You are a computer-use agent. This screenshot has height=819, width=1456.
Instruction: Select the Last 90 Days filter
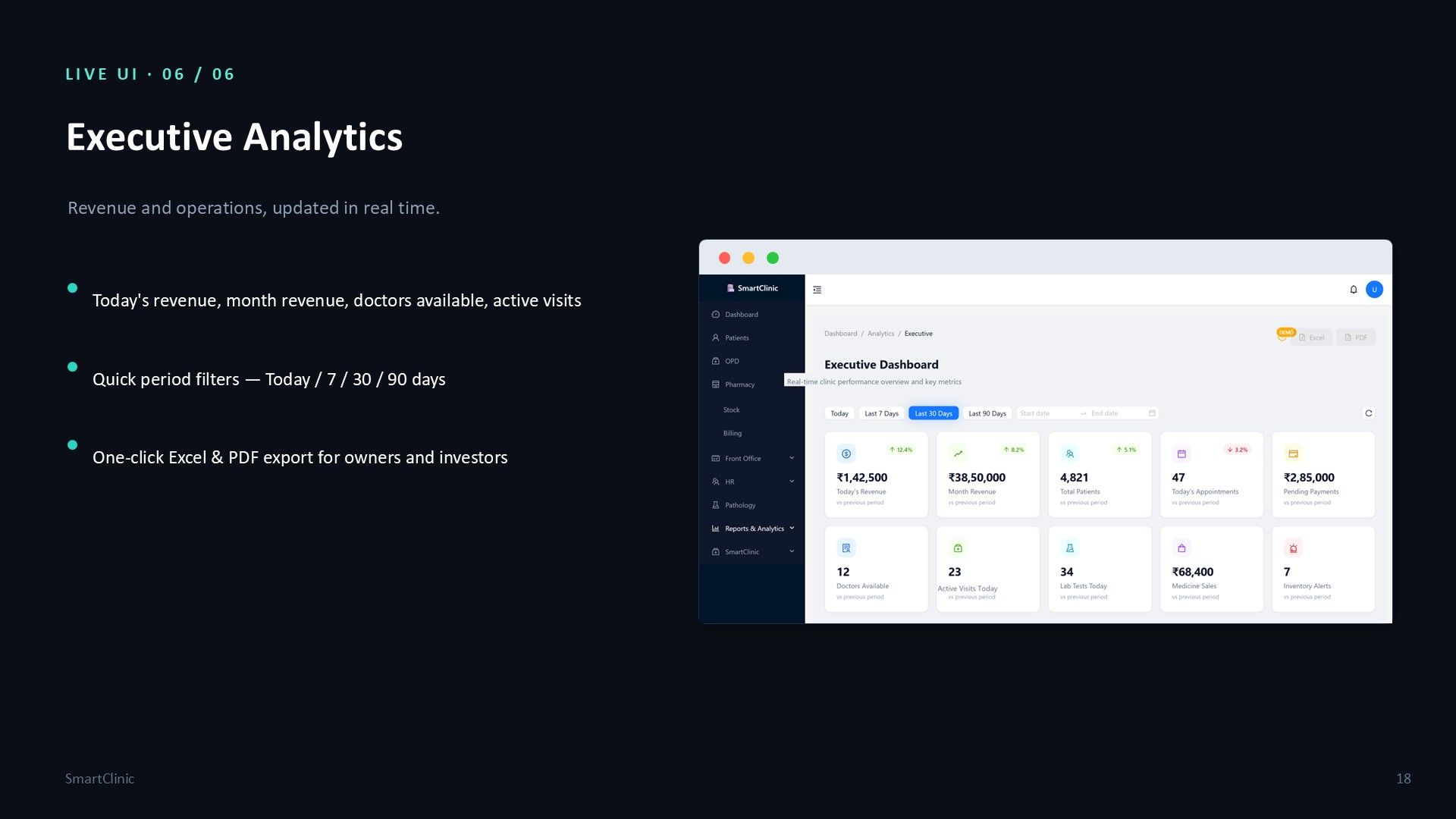[987, 413]
